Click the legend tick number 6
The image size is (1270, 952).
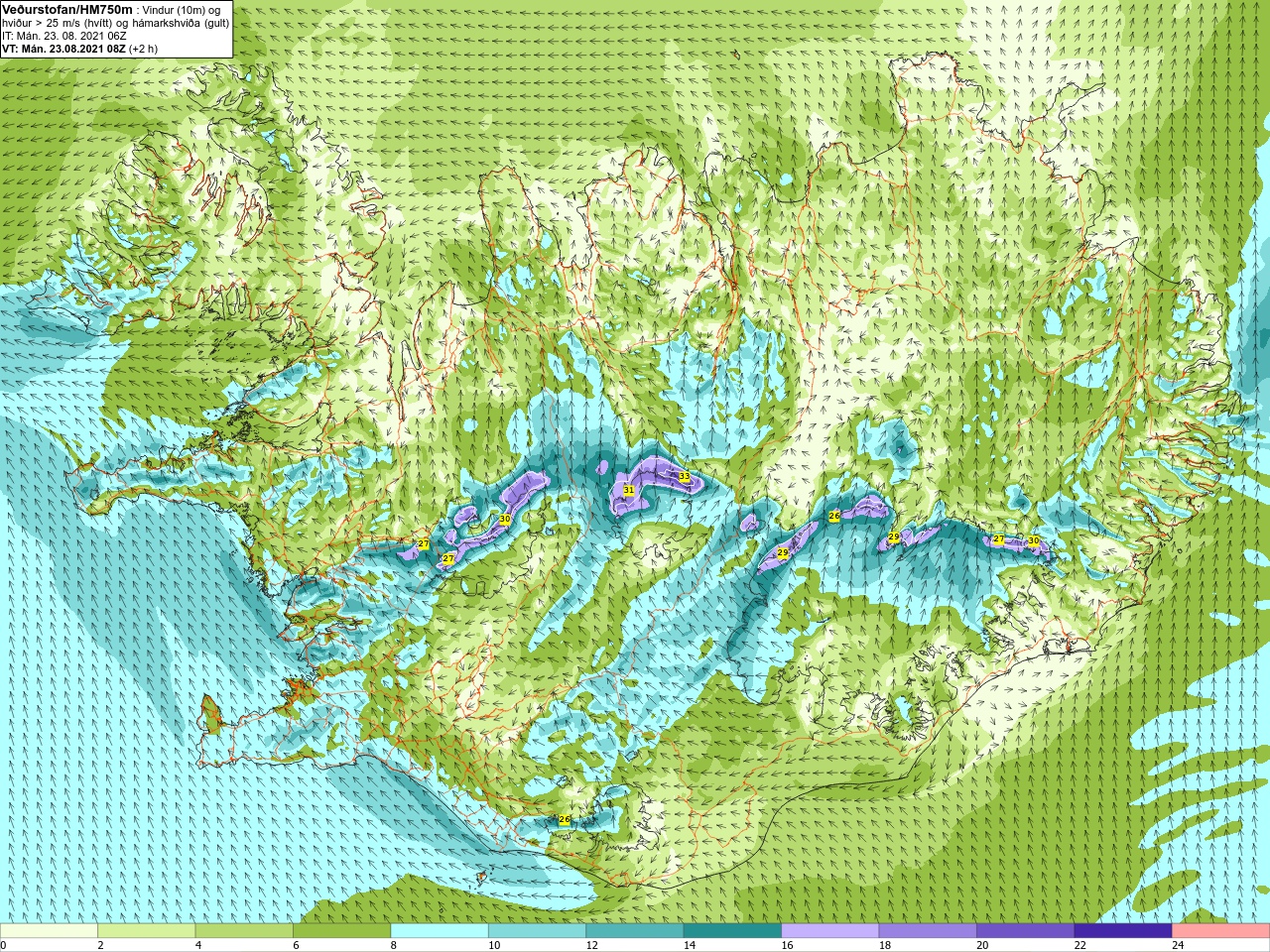point(296,946)
